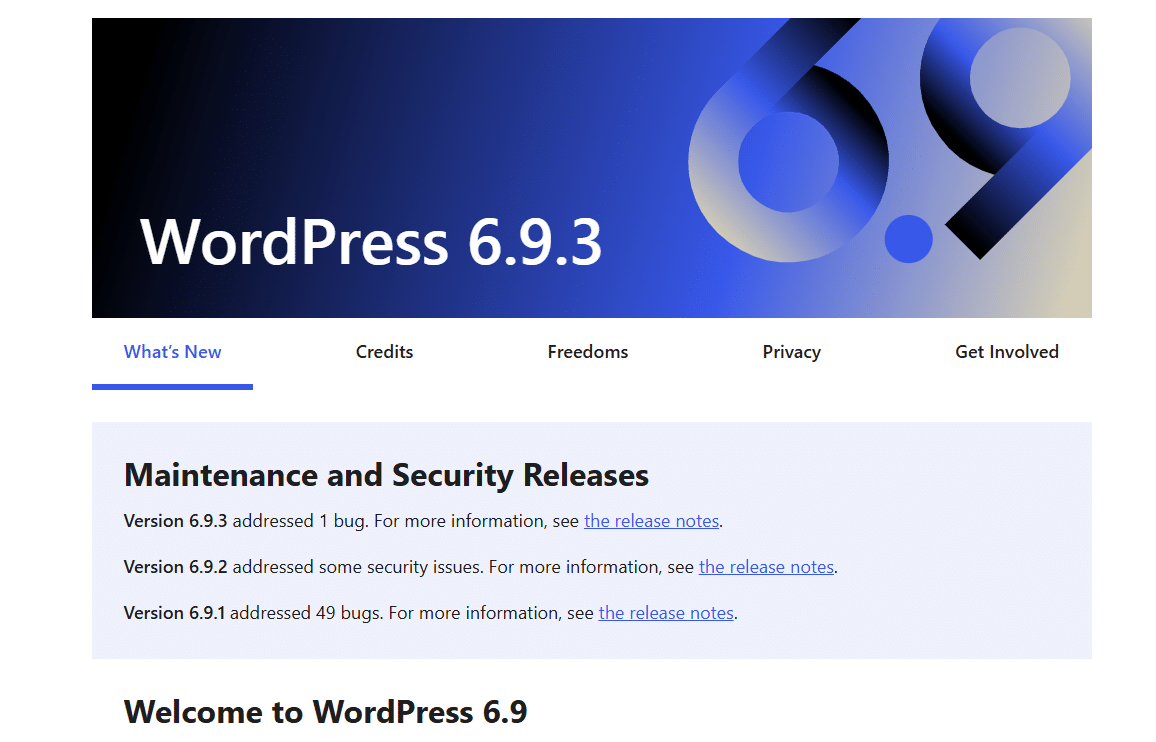Click the bold Version 6.9.3 label
The width and height of the screenshot is (1156, 742).
pyautogui.click(x=175, y=521)
